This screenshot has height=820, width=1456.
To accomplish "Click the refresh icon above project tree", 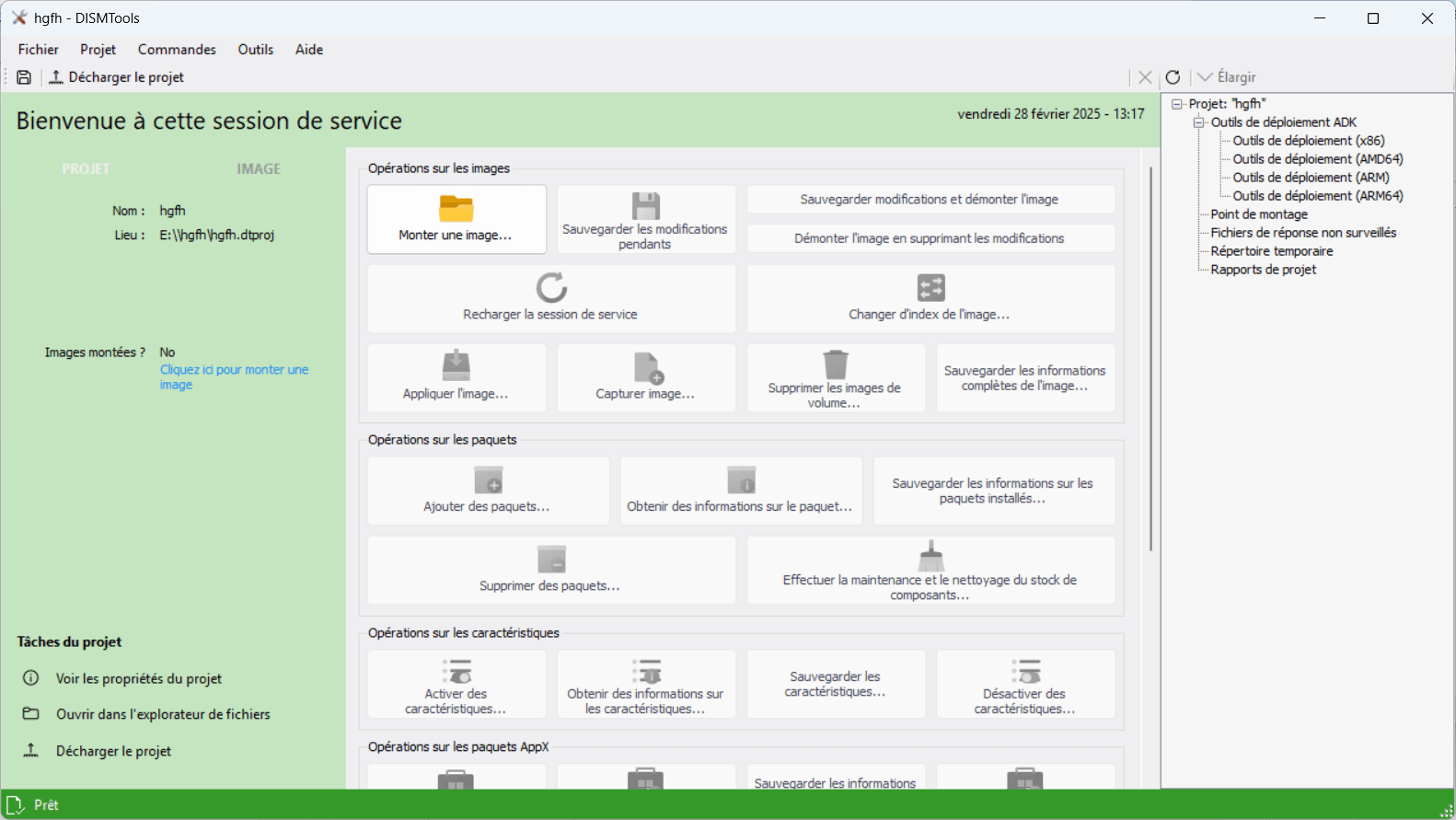I will point(1173,77).
